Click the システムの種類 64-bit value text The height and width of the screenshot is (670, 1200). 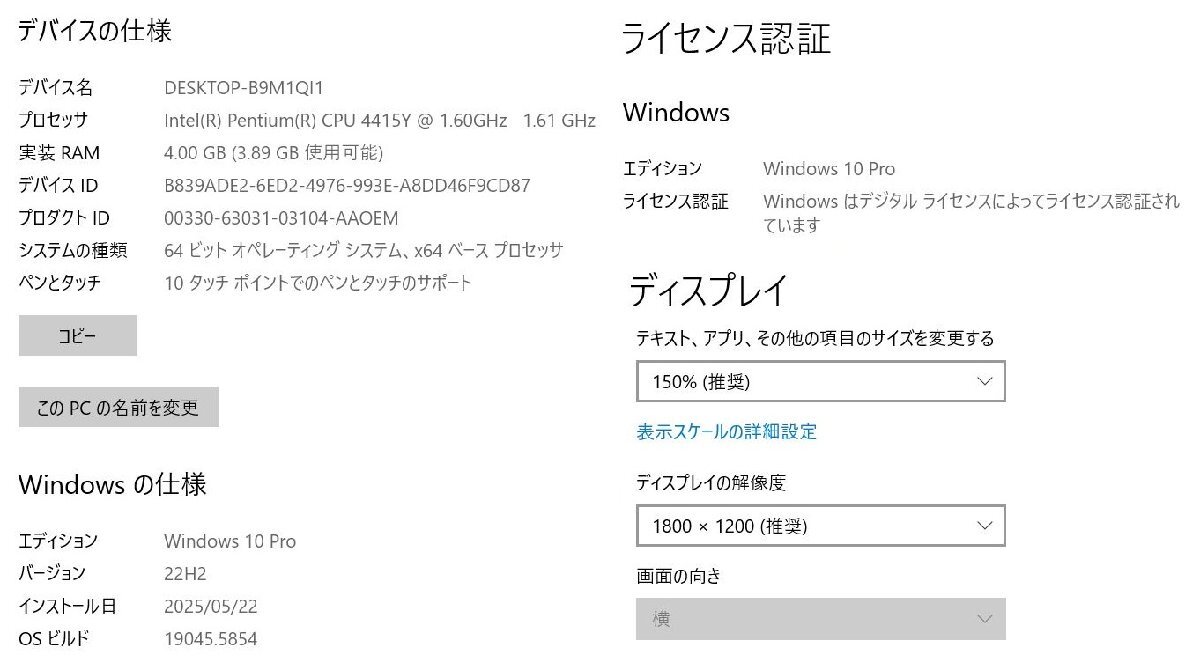[363, 251]
